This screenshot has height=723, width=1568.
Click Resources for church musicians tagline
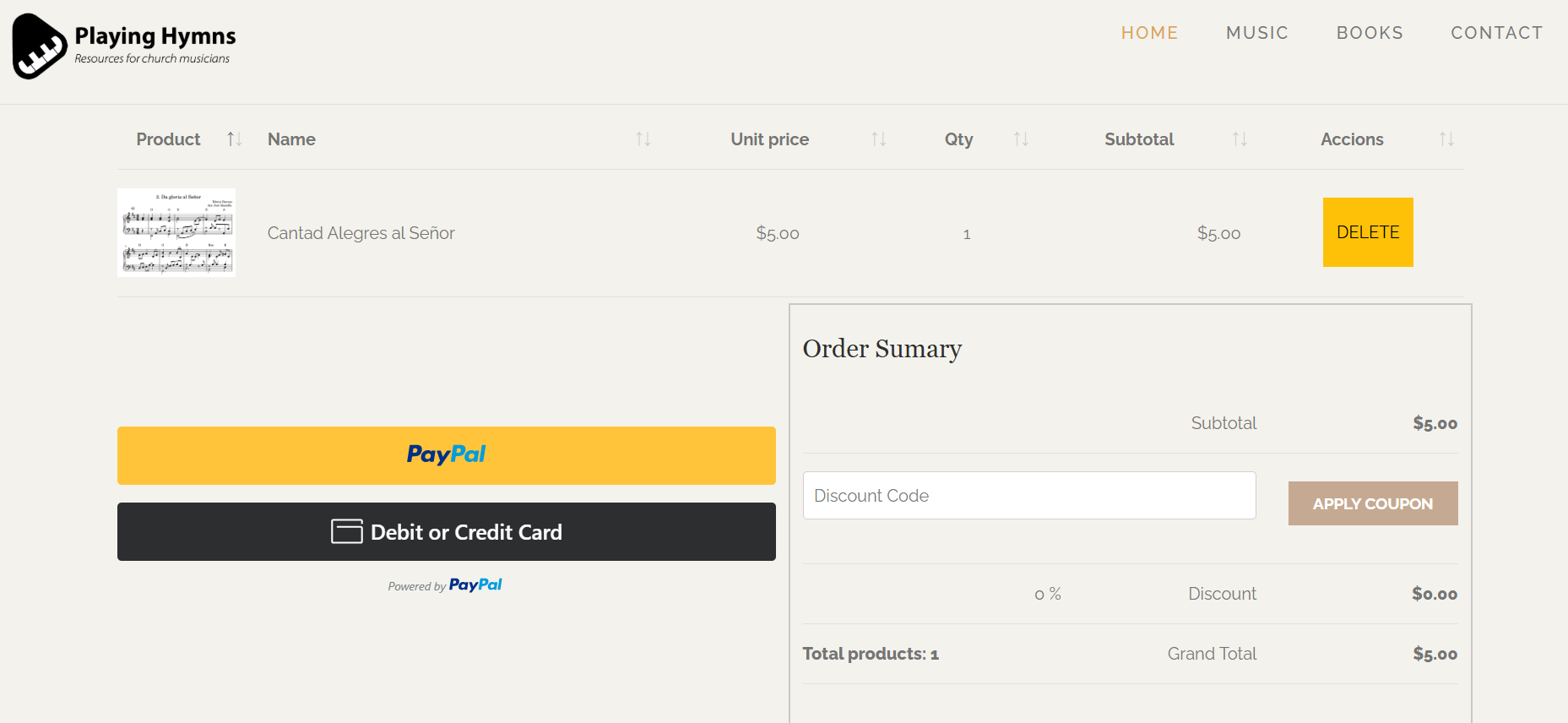click(152, 59)
